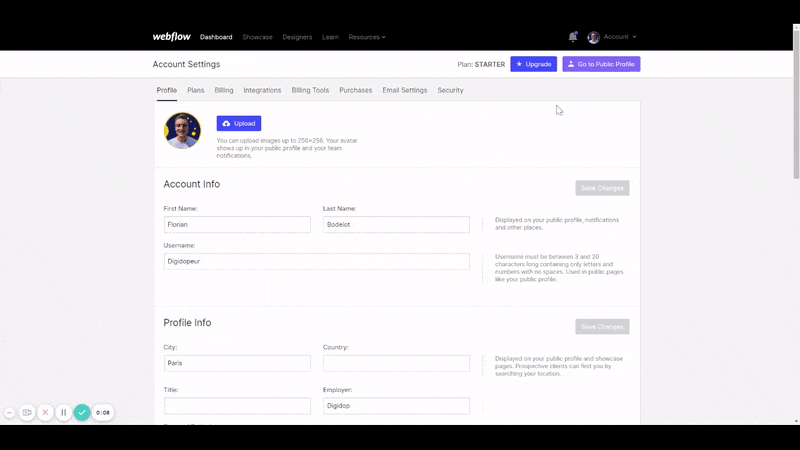Open the Learn link in the header

(330, 37)
